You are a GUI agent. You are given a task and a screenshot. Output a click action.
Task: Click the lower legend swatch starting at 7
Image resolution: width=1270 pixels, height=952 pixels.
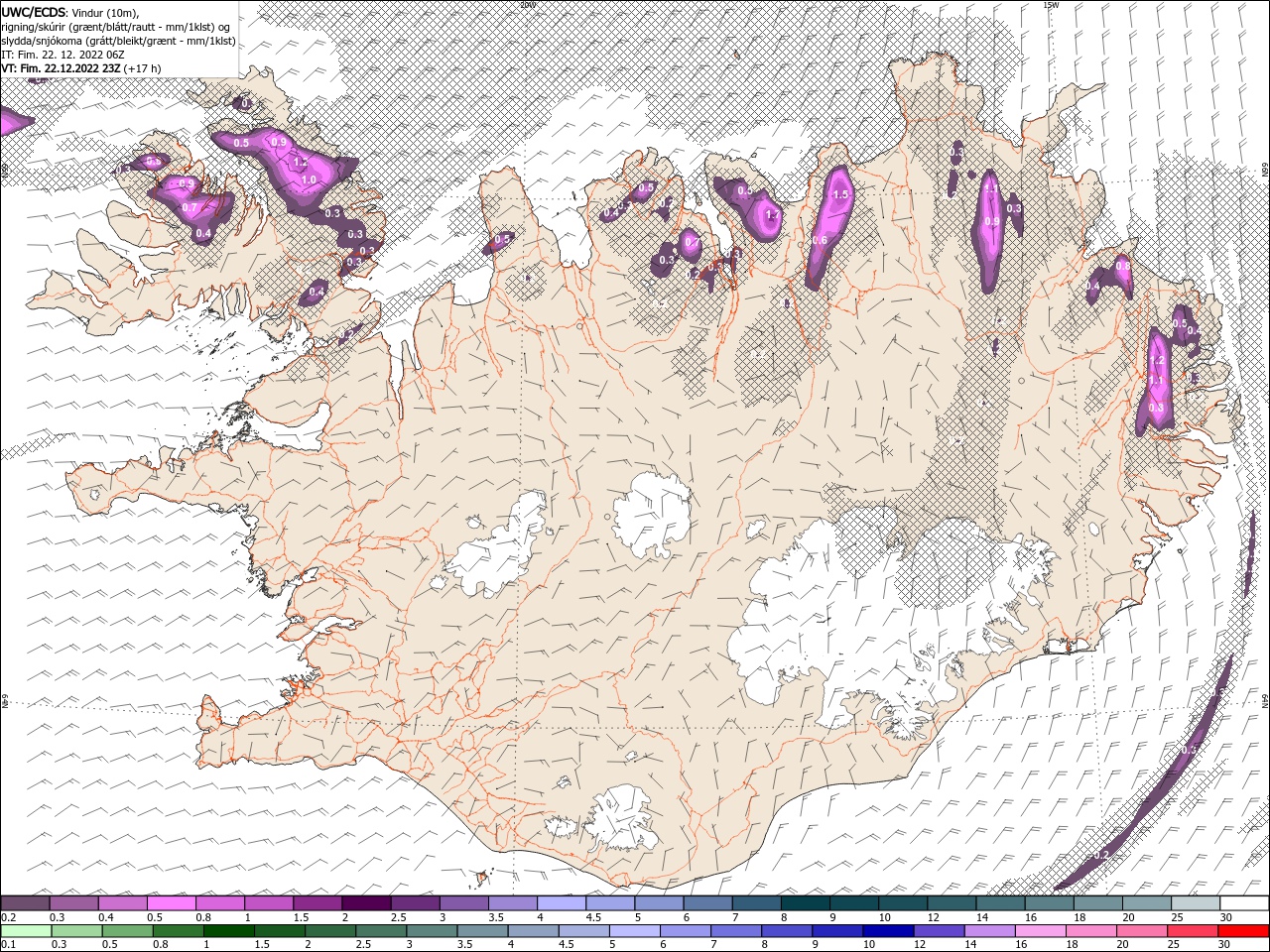(735, 930)
